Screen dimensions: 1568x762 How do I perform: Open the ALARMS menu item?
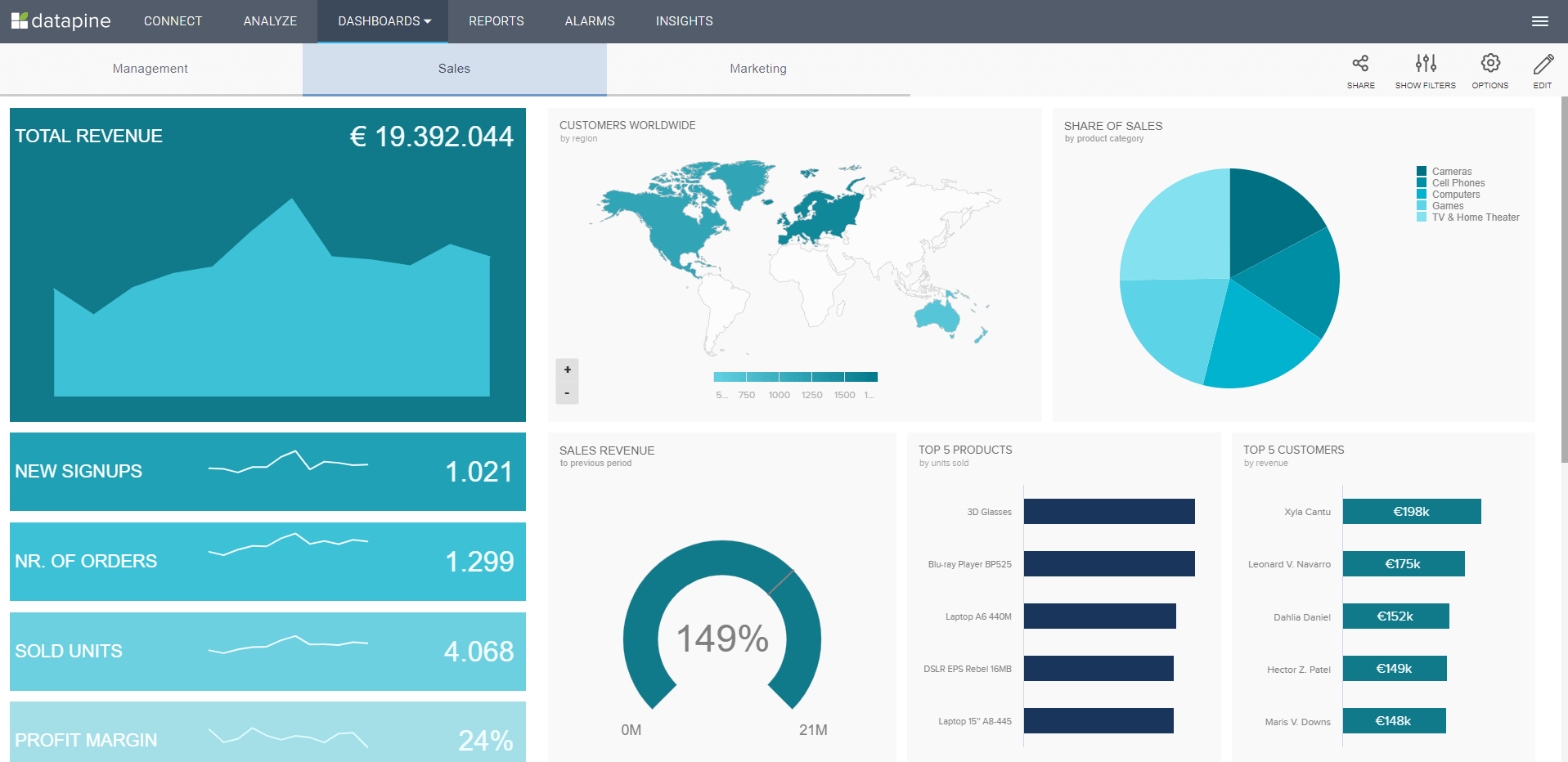point(589,21)
